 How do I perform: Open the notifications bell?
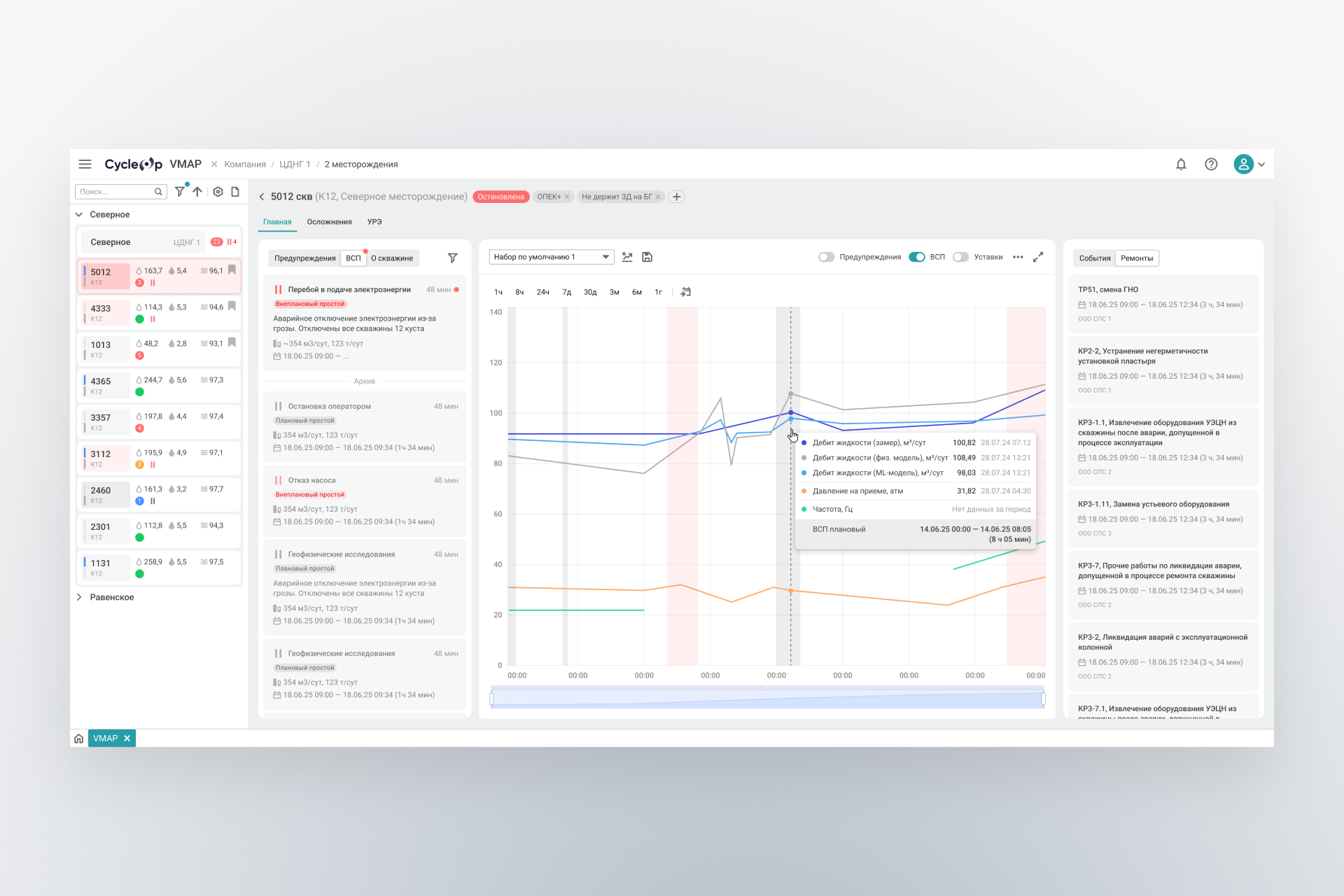click(x=1181, y=164)
